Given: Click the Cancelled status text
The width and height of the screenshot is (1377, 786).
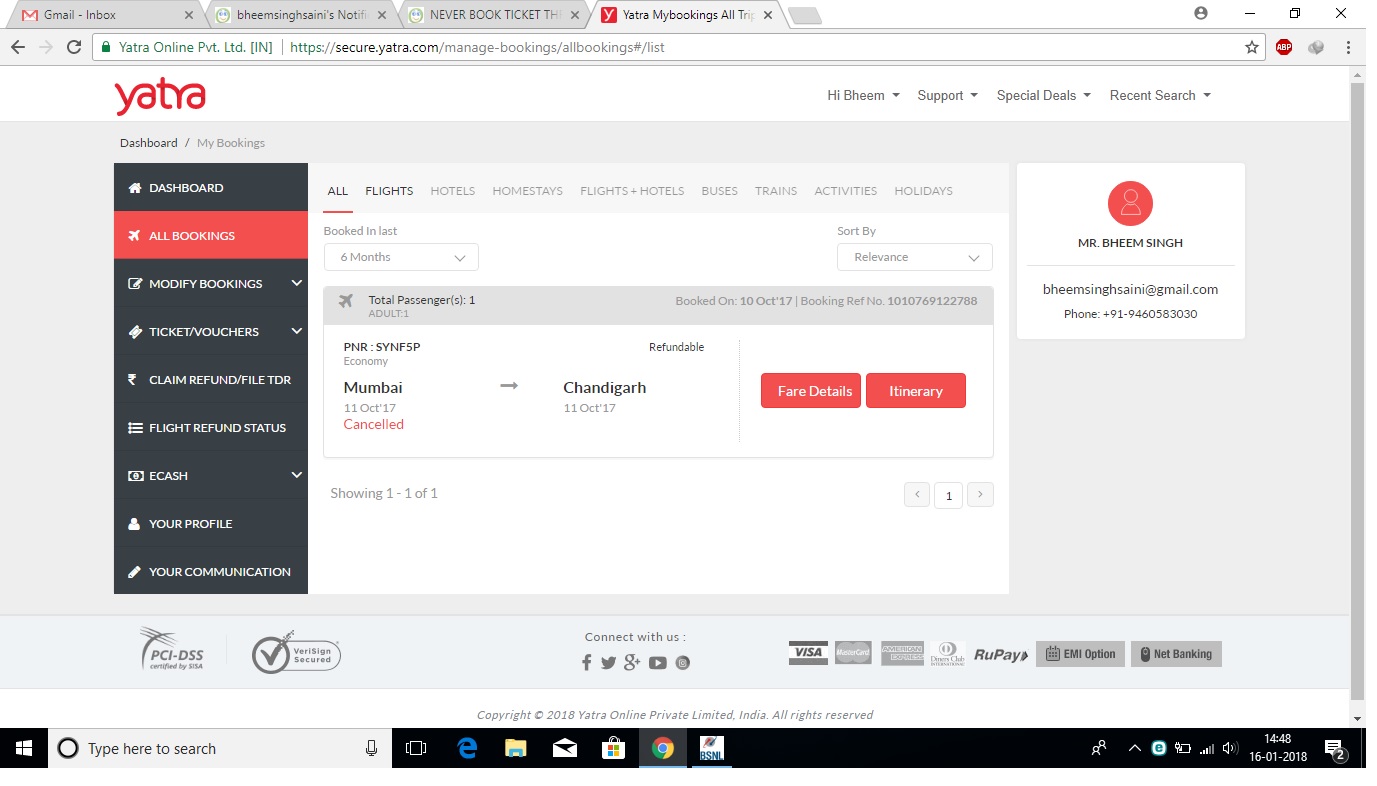Looking at the screenshot, I should [373, 424].
